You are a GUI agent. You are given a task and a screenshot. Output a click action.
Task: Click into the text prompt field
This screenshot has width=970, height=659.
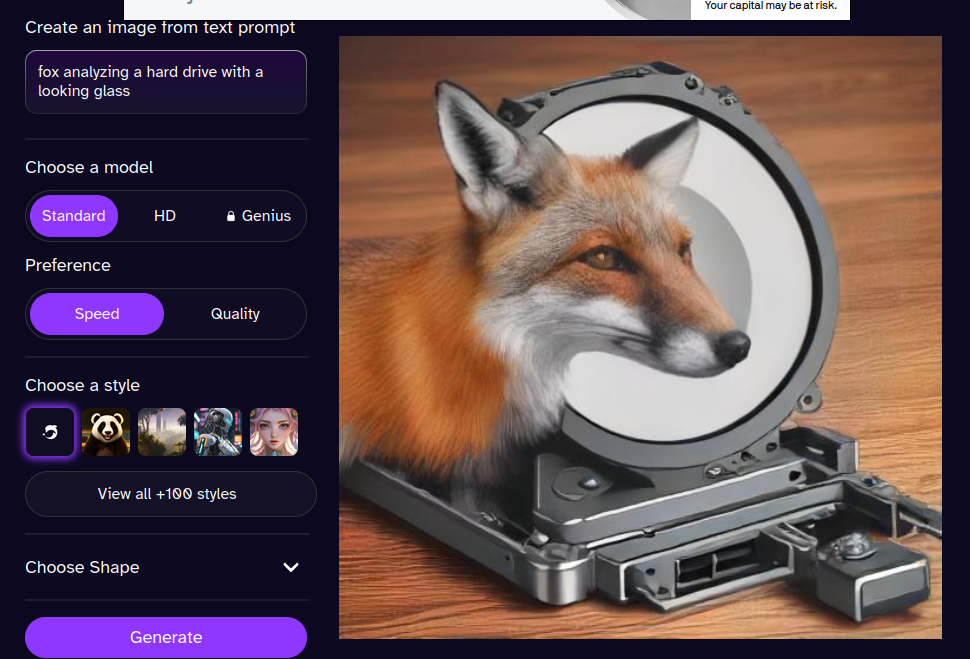(166, 82)
